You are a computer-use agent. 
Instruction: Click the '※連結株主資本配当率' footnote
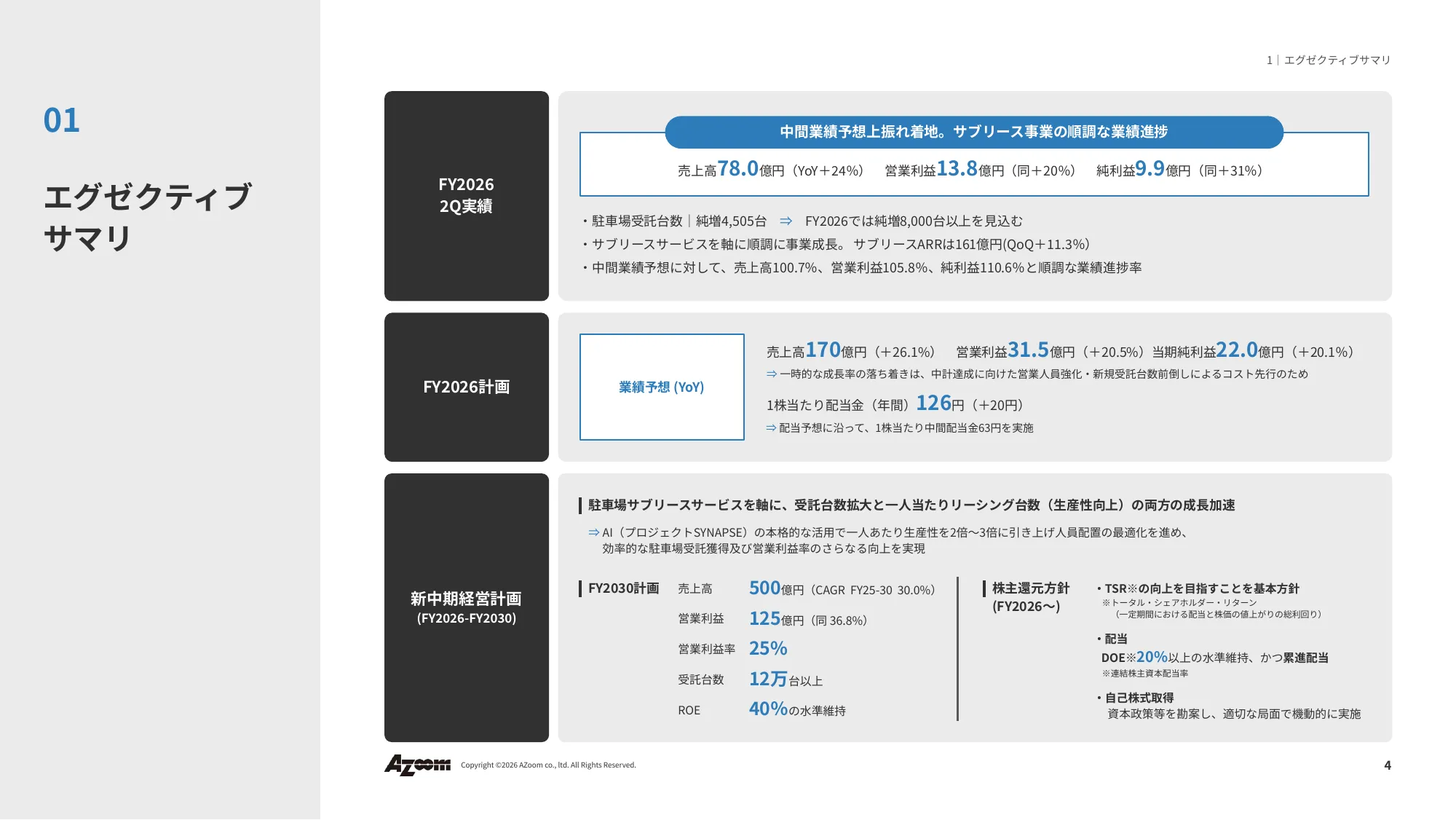coord(1145,674)
